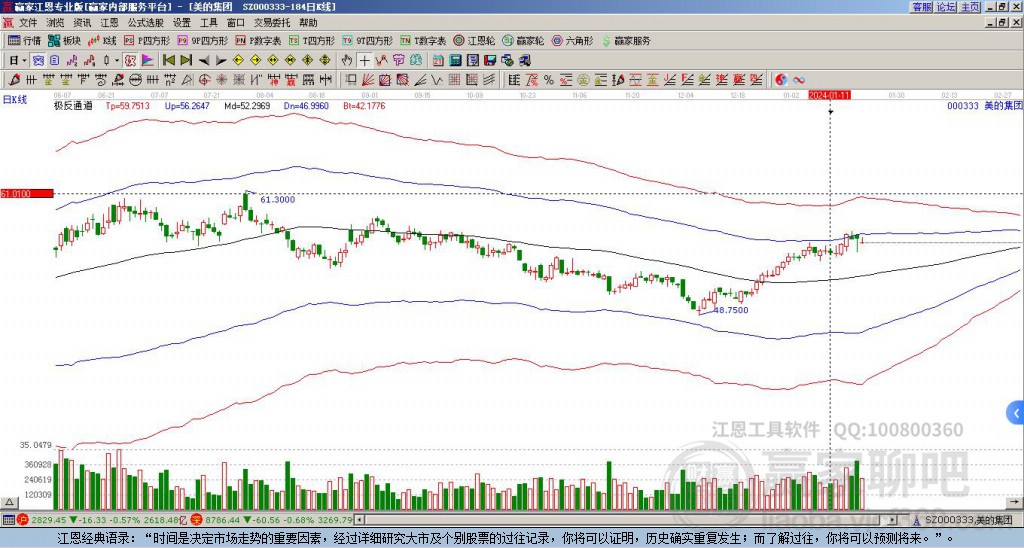Click the 61.0100 red price label
The image size is (1024, 548).
(26, 194)
